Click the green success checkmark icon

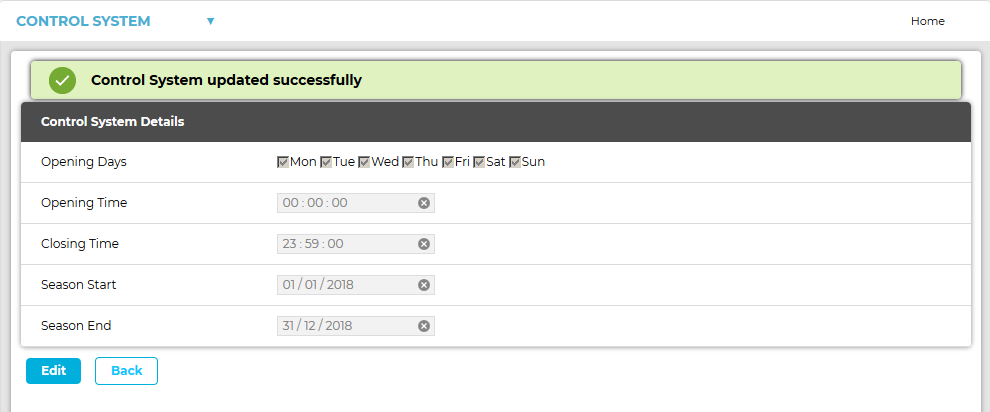point(62,80)
